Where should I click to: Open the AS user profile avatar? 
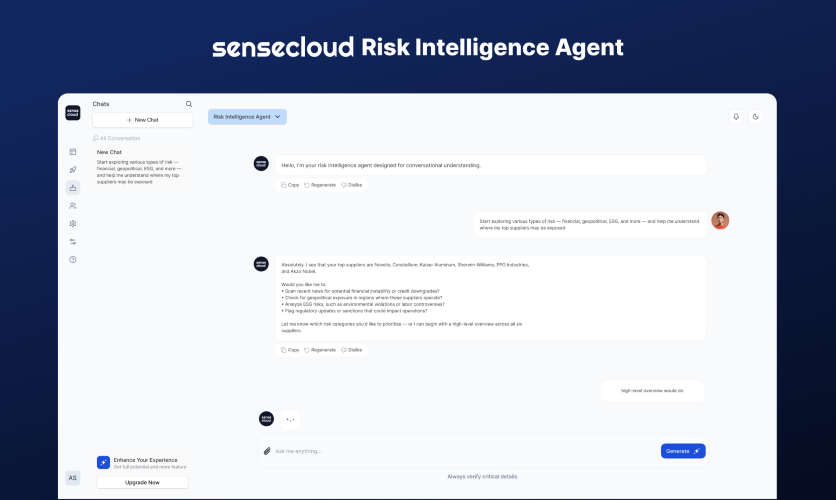[73, 478]
